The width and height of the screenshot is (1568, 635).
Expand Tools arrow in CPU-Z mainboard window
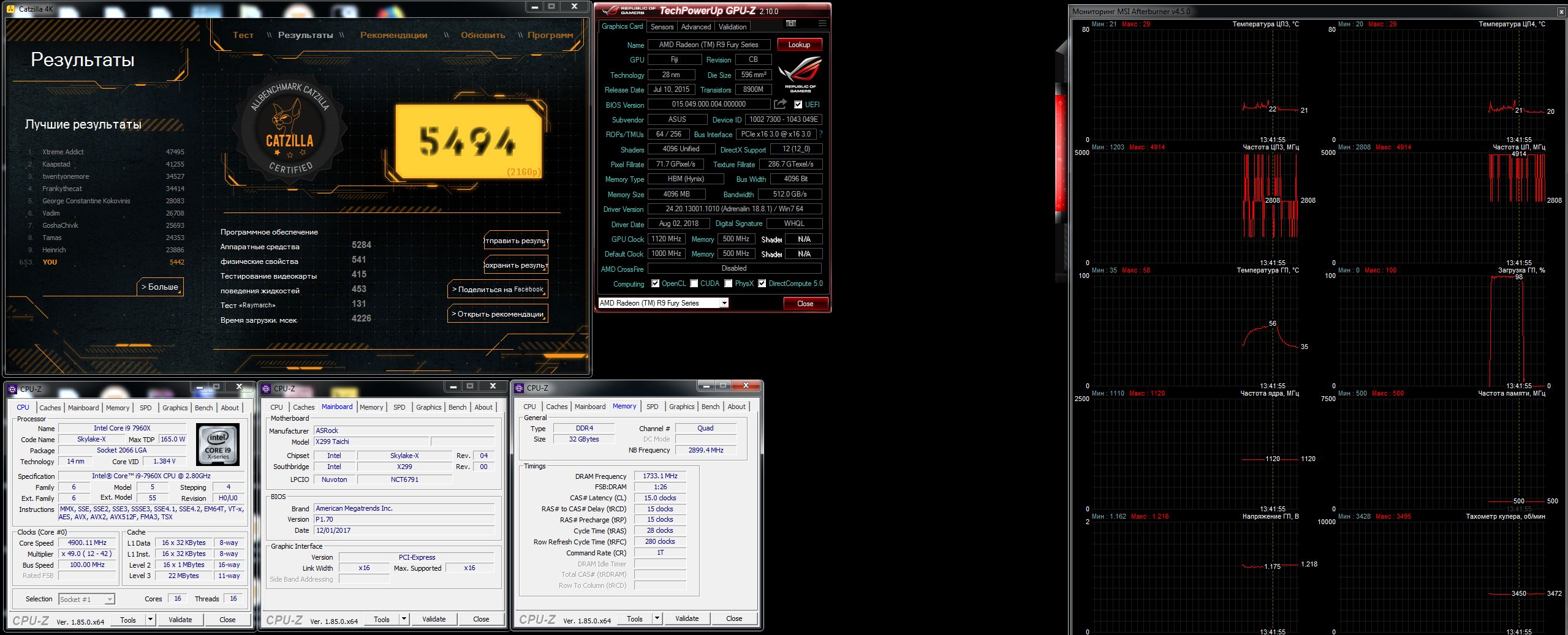[x=403, y=619]
